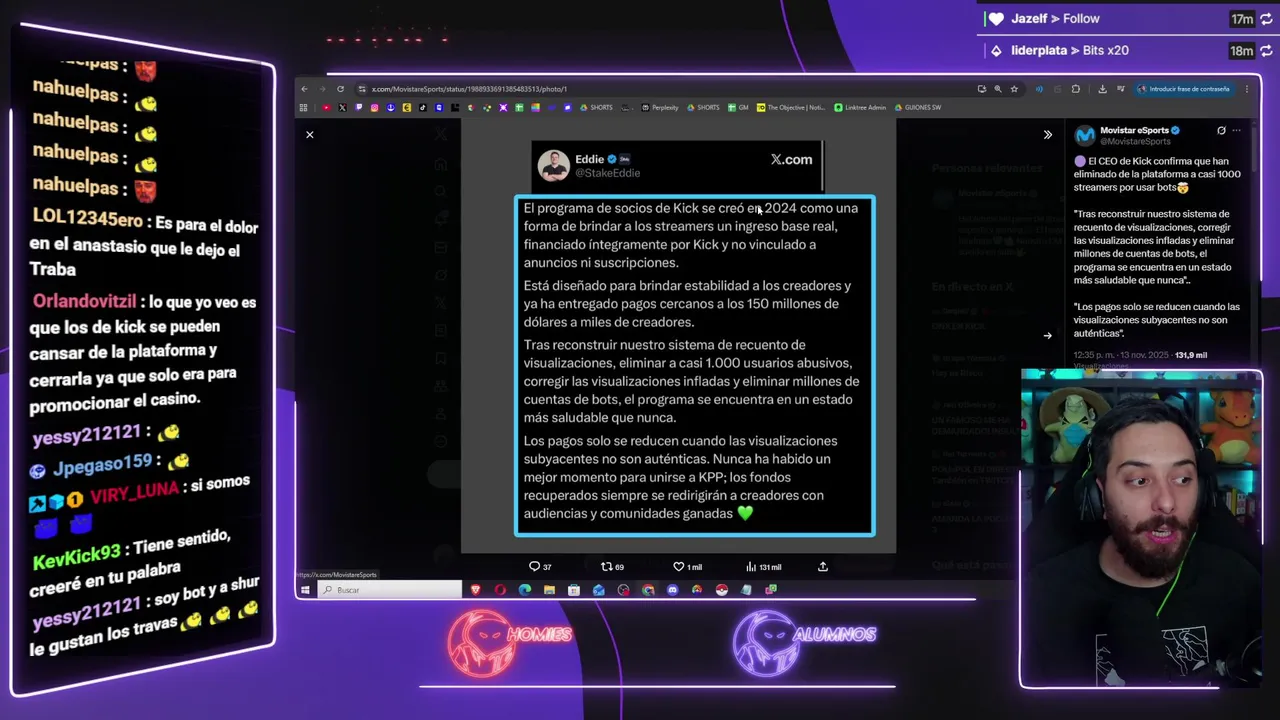Open the browser three-dot menu
This screenshot has width=1280, height=720.
point(1247,89)
